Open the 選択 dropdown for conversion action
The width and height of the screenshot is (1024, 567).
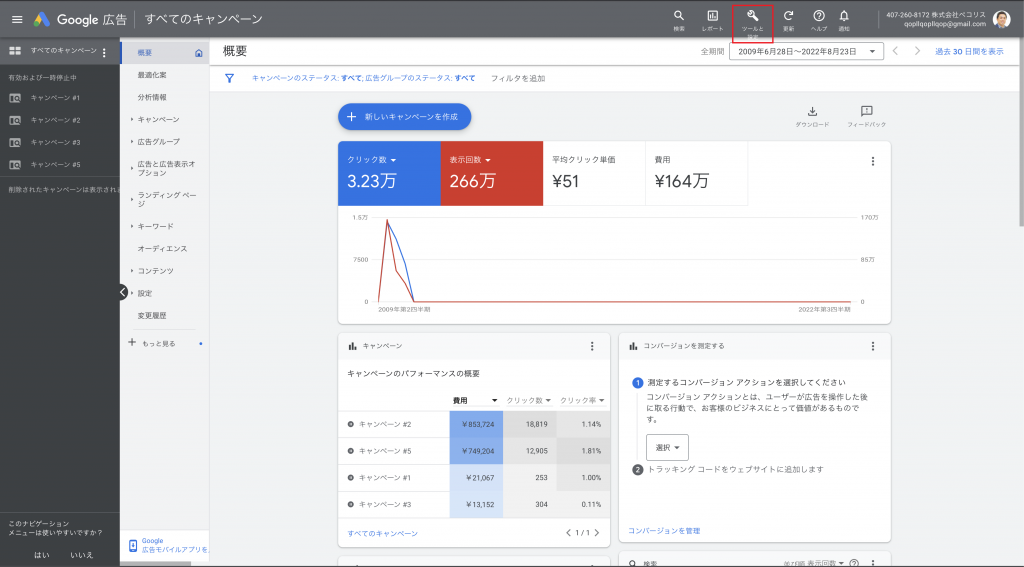667,447
